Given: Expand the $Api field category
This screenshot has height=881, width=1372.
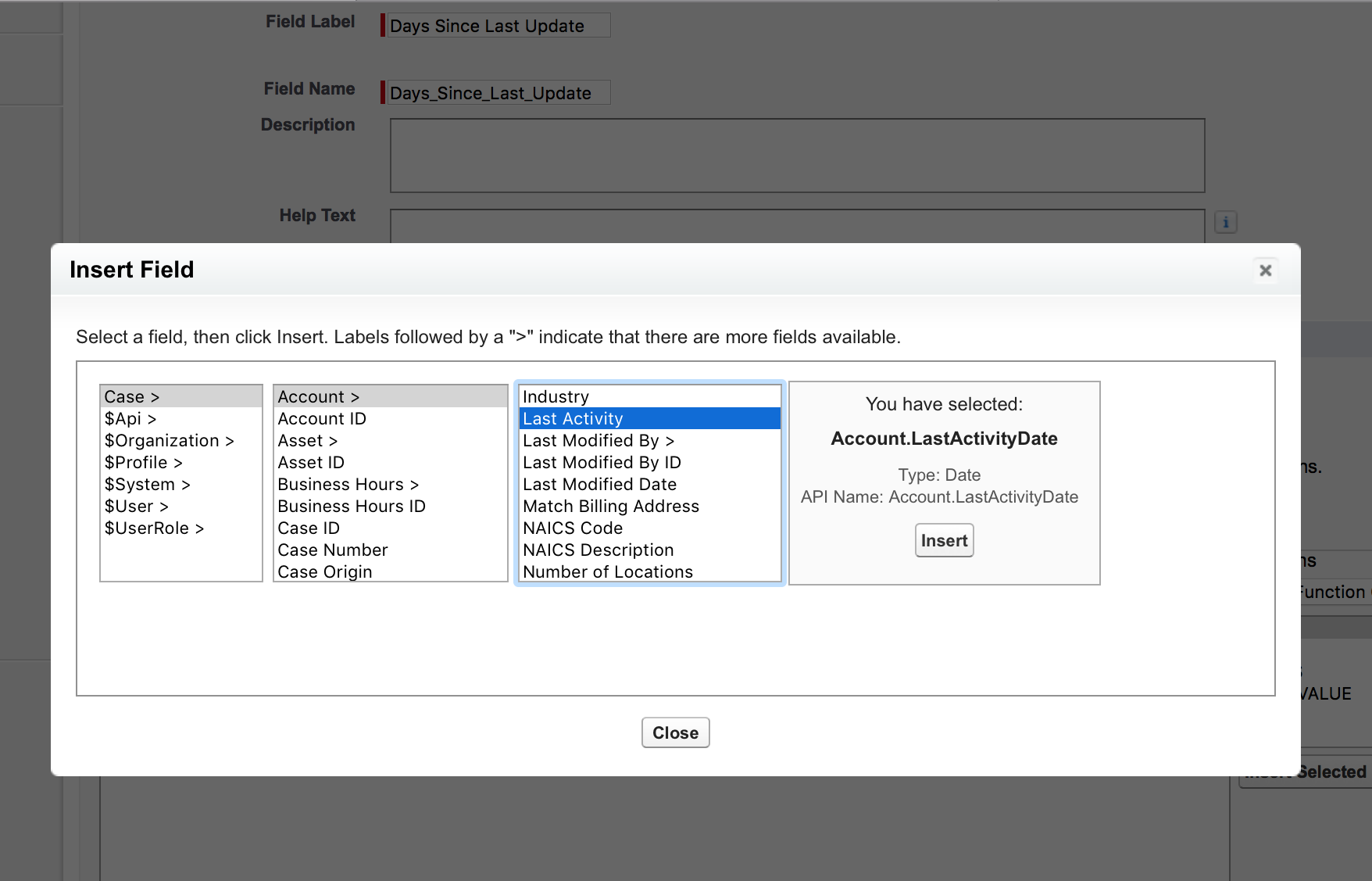Looking at the screenshot, I should tap(130, 419).
